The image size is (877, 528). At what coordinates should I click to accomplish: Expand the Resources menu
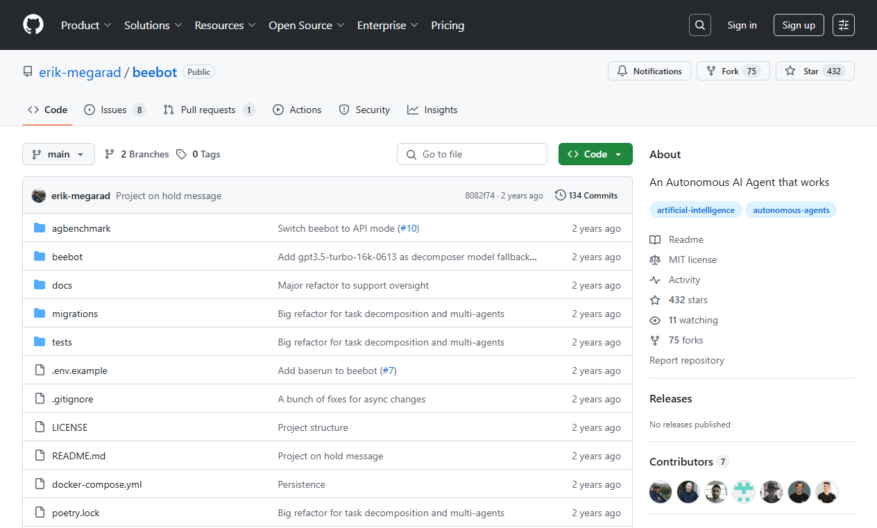click(225, 25)
